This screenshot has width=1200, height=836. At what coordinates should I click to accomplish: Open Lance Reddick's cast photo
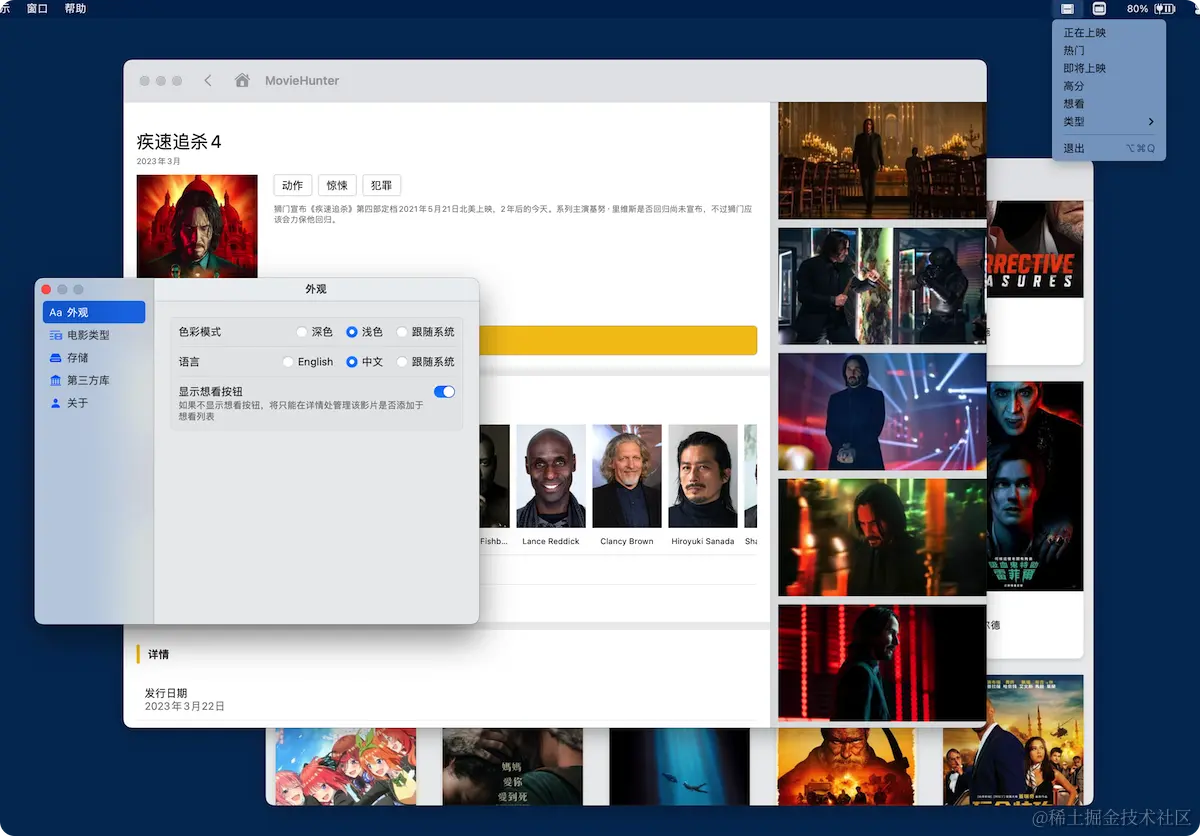551,476
